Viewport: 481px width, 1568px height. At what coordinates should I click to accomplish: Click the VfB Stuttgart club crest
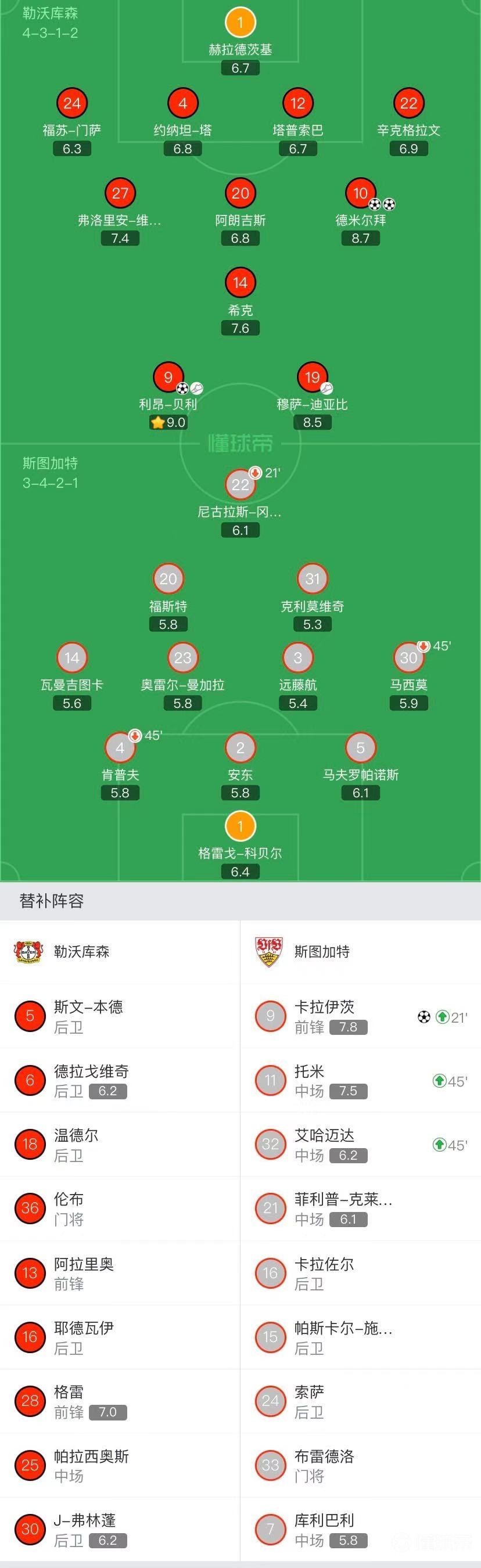point(268,951)
